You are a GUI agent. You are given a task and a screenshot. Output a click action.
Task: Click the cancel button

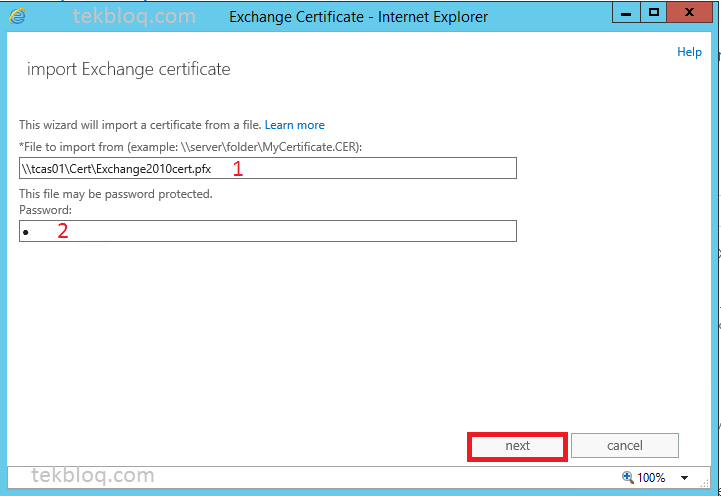[624, 445]
